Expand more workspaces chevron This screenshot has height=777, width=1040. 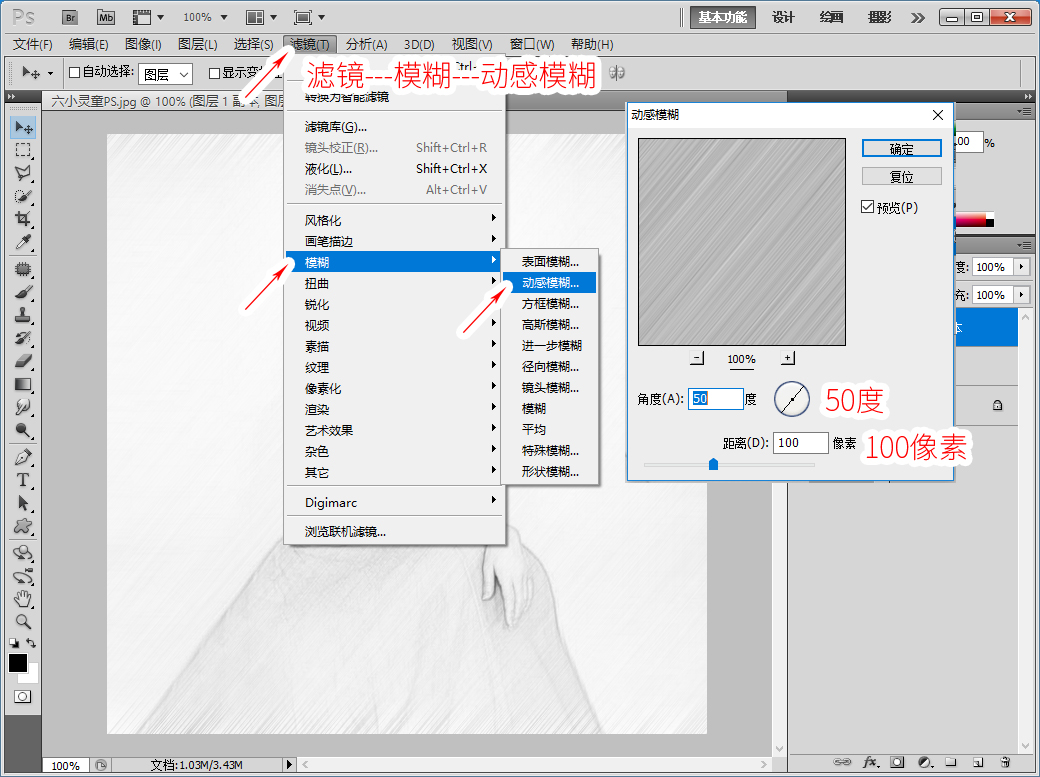coord(917,18)
